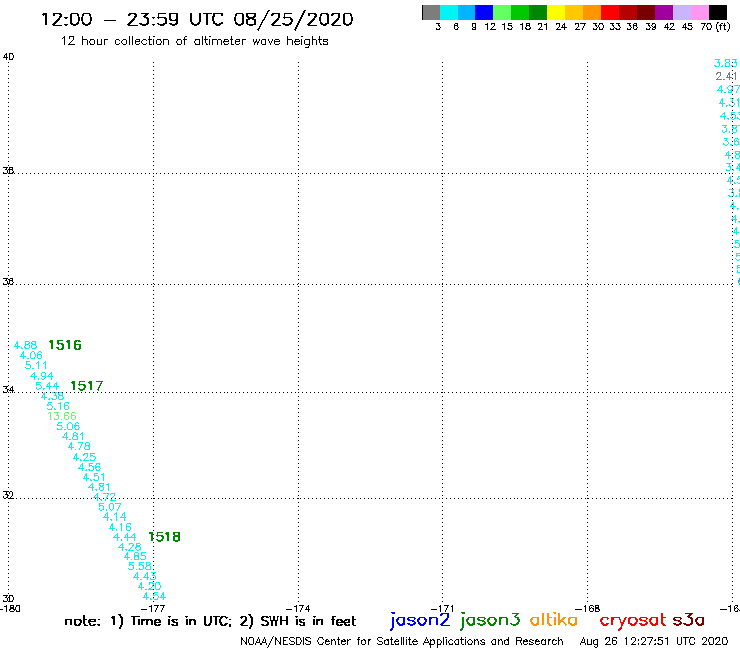Click the pink legend color swatch

700,12
